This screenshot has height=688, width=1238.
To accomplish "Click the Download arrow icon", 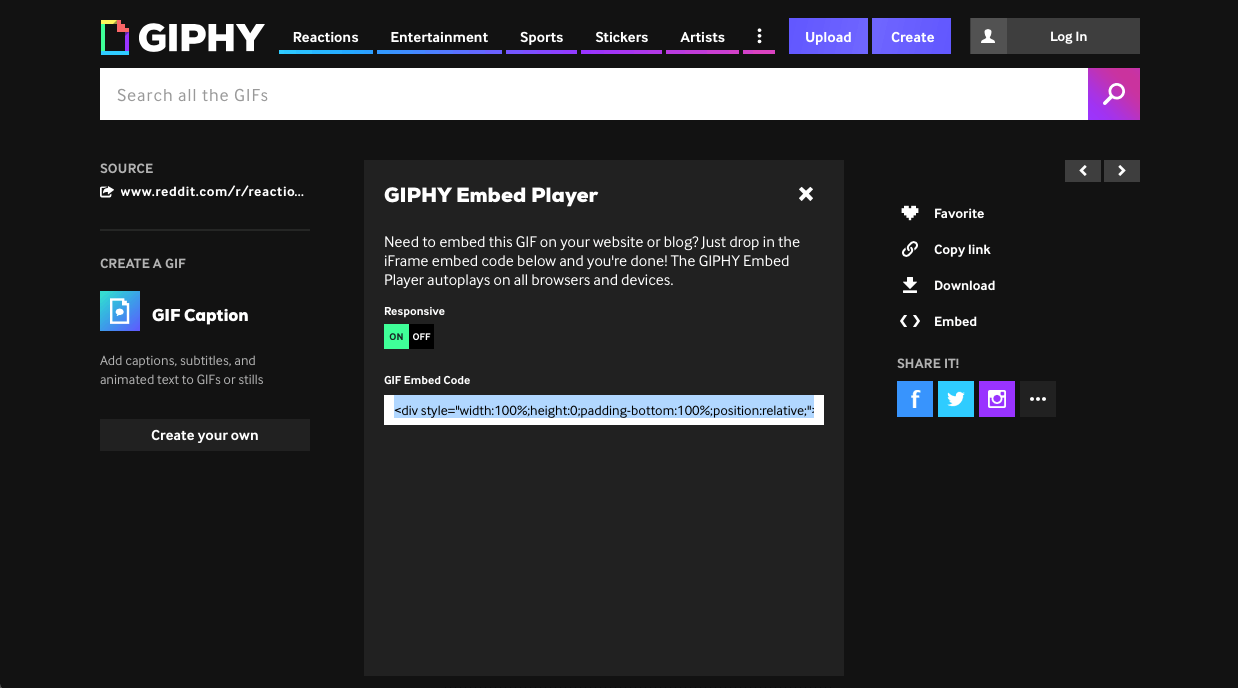I will pos(910,285).
